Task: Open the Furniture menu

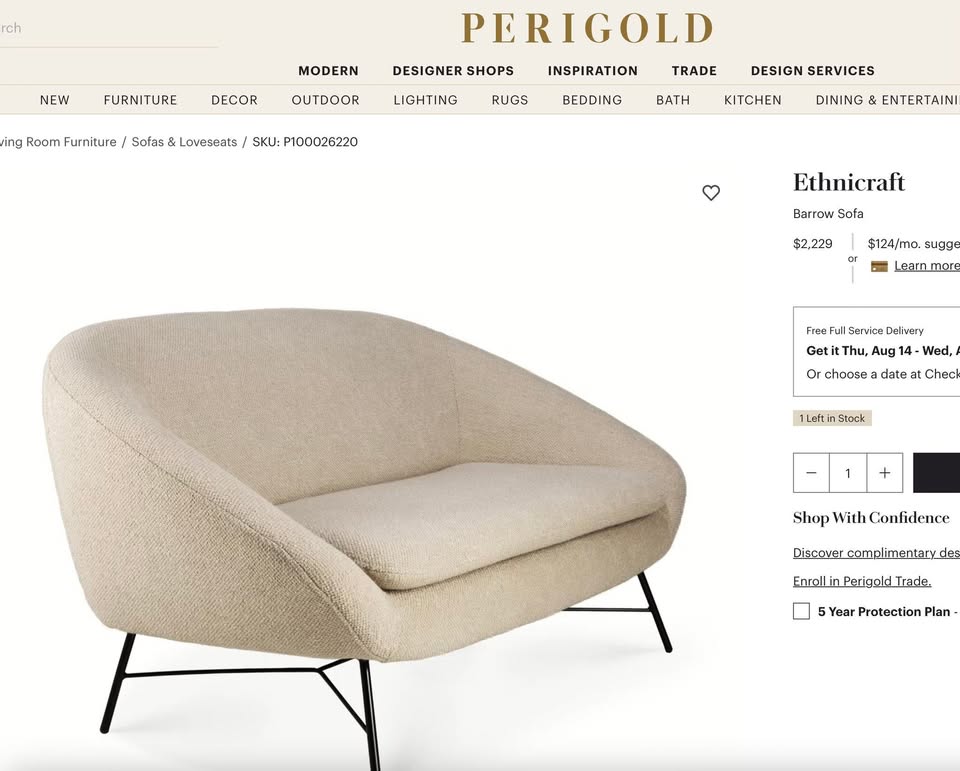Action: point(140,100)
